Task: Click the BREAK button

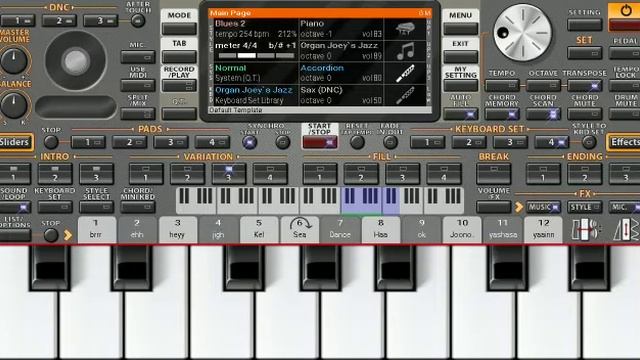Action: 494,173
